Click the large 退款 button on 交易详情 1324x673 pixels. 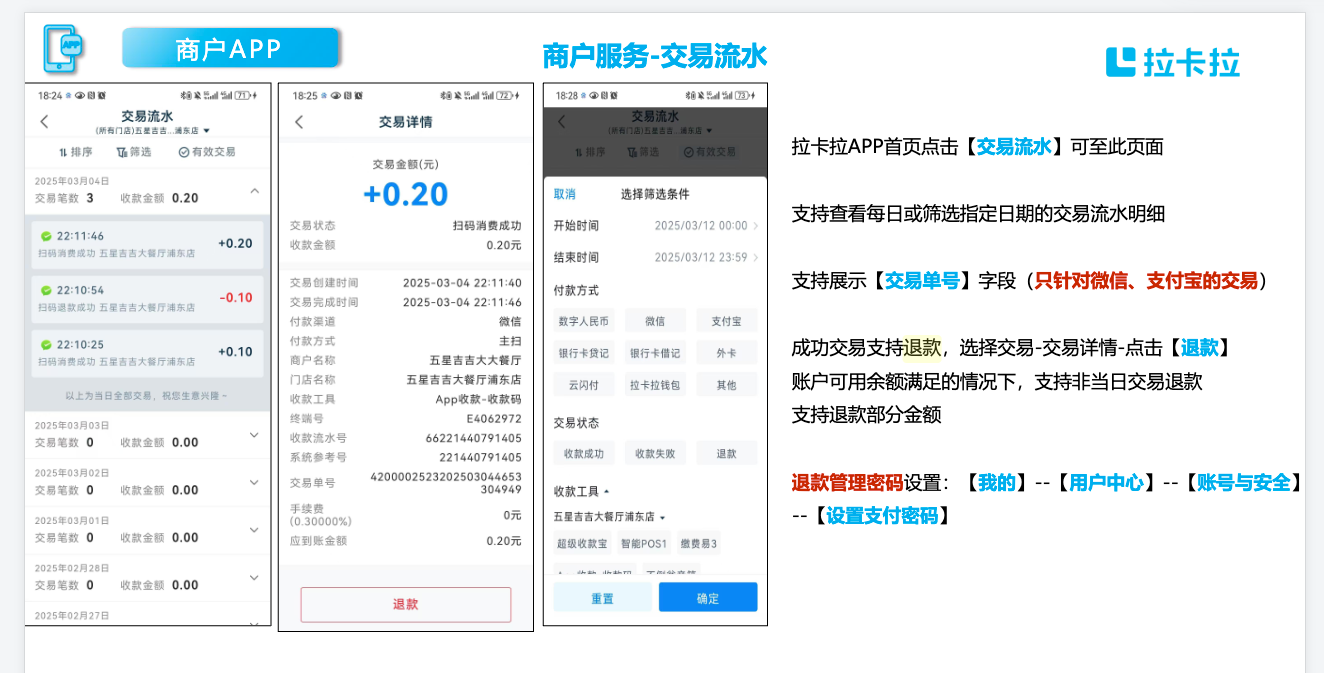click(x=406, y=605)
